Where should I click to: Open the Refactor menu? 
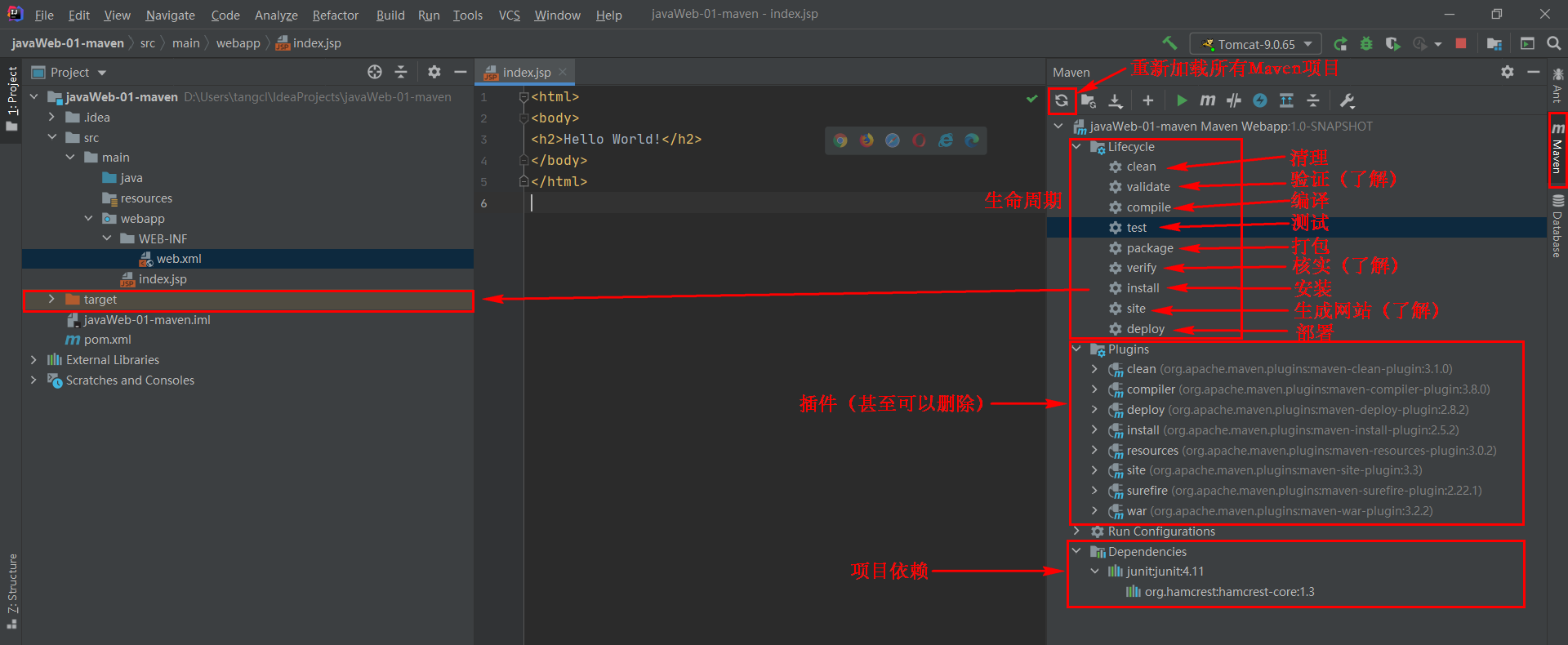click(336, 15)
